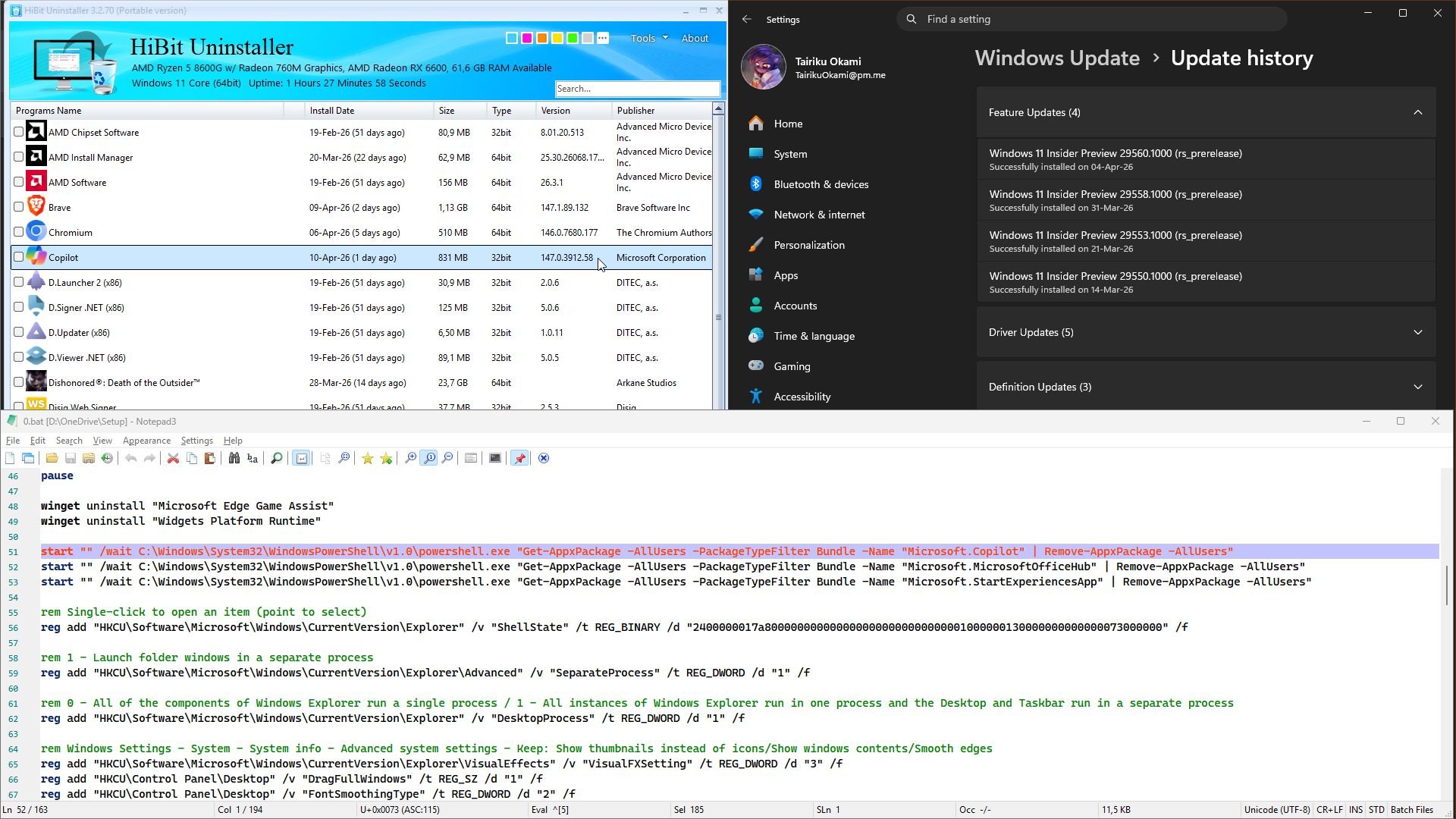Sort by the Programs Name column header
The width and height of the screenshot is (1456, 819).
tap(147, 111)
